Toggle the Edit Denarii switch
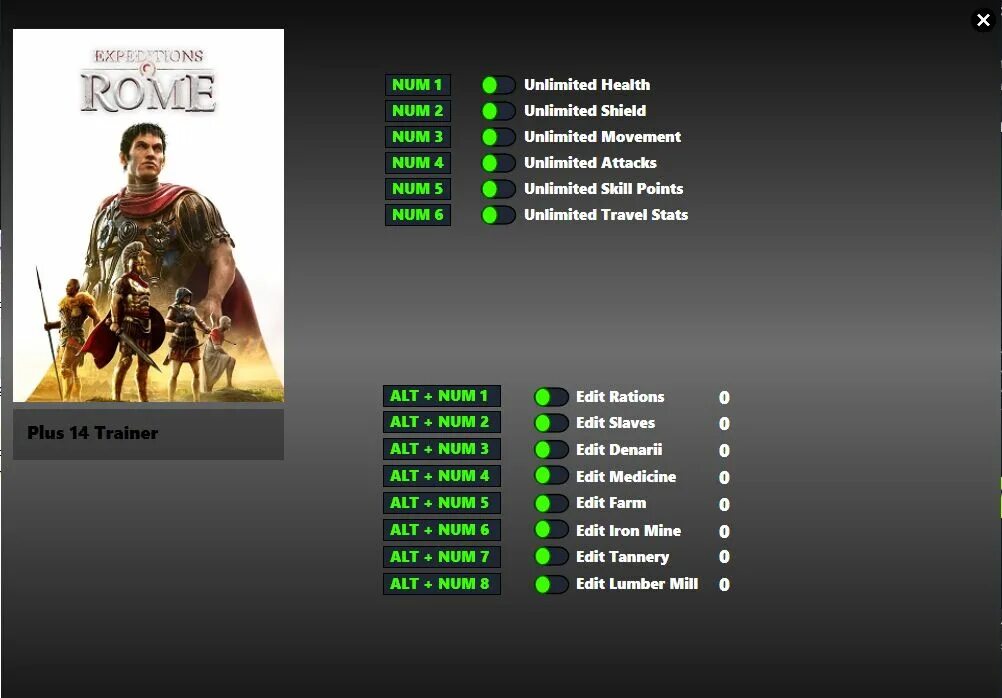 pyautogui.click(x=551, y=451)
